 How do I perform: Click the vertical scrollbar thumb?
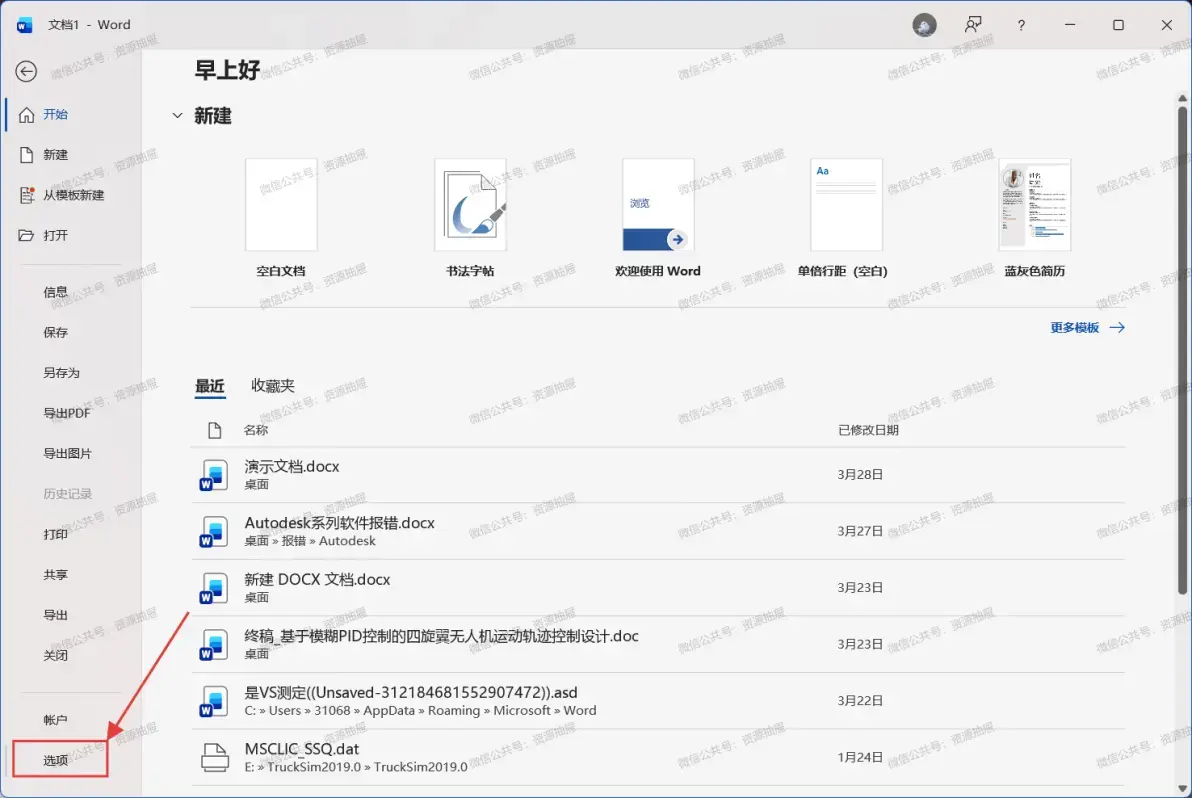(x=1182, y=350)
